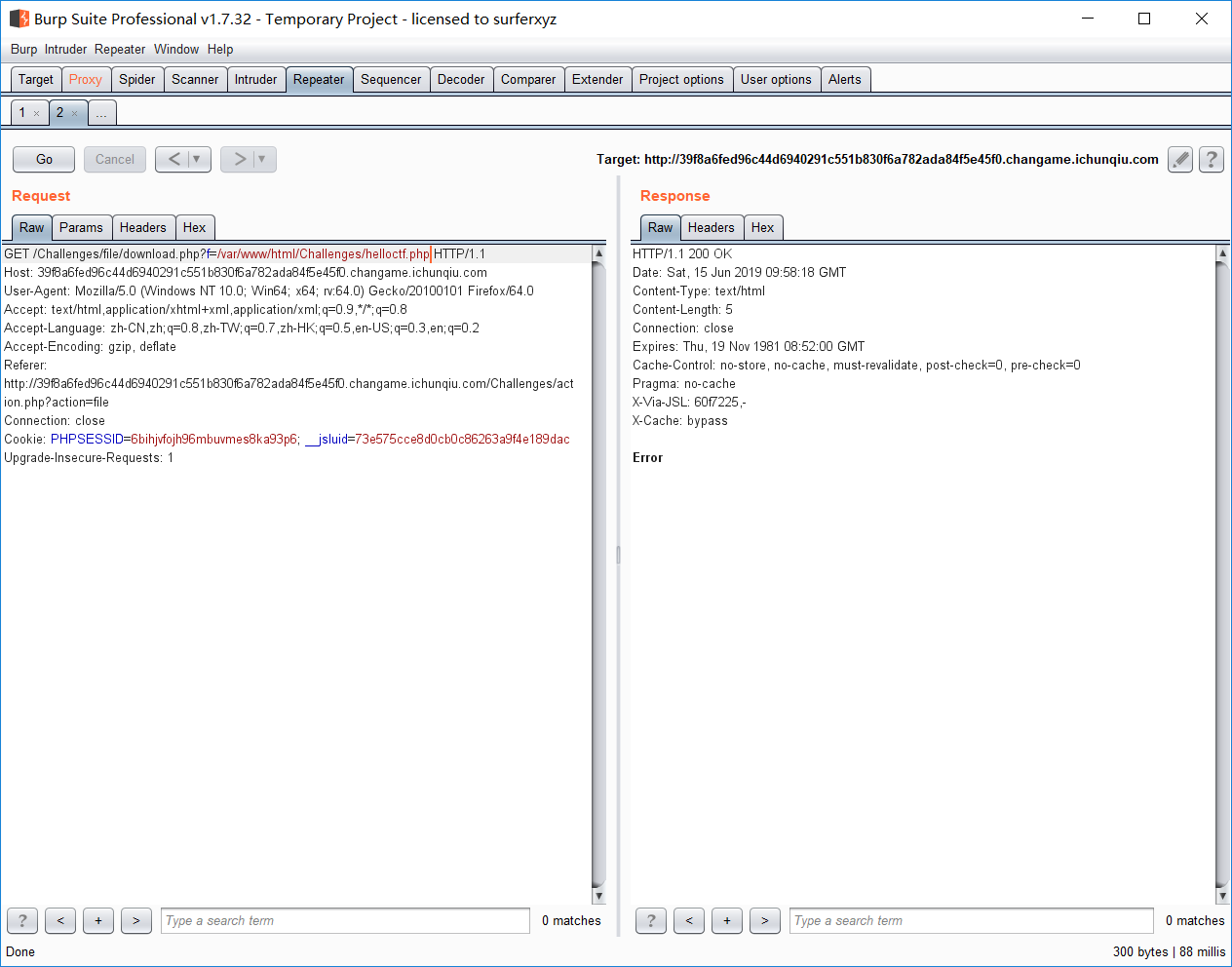Click the Burp Suite logo icon in title bar
This screenshot has width=1232, height=967.
click(19, 19)
